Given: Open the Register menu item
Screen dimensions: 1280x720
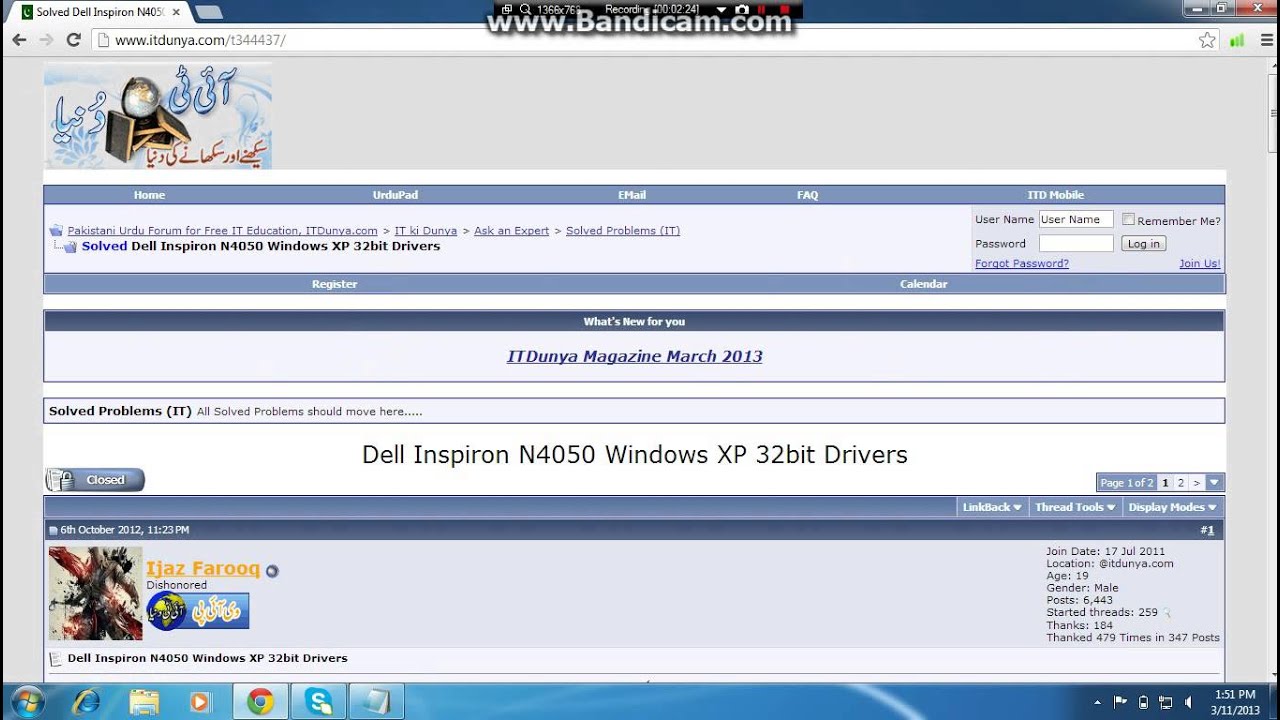Looking at the screenshot, I should click(x=334, y=284).
